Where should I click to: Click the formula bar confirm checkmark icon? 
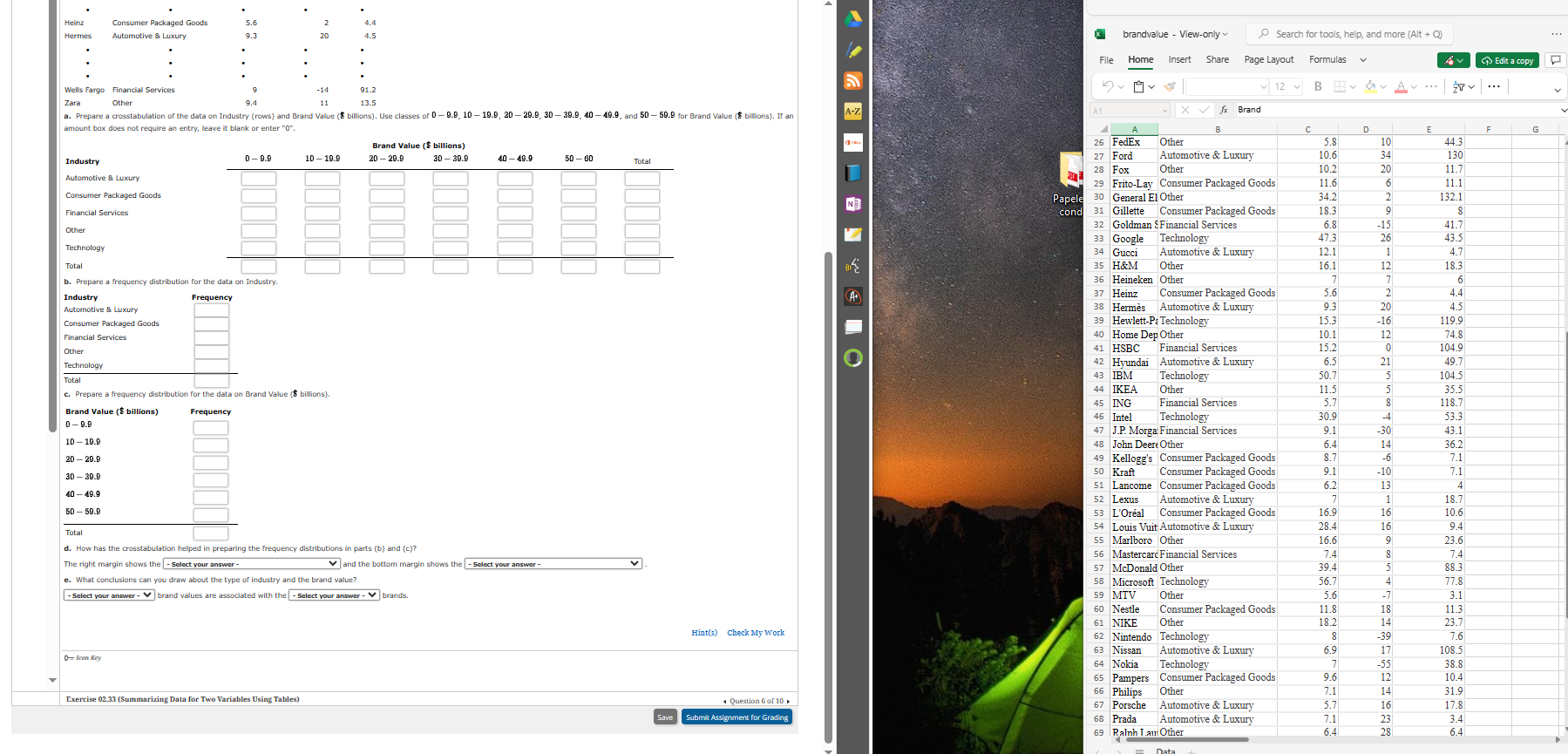tap(1204, 110)
